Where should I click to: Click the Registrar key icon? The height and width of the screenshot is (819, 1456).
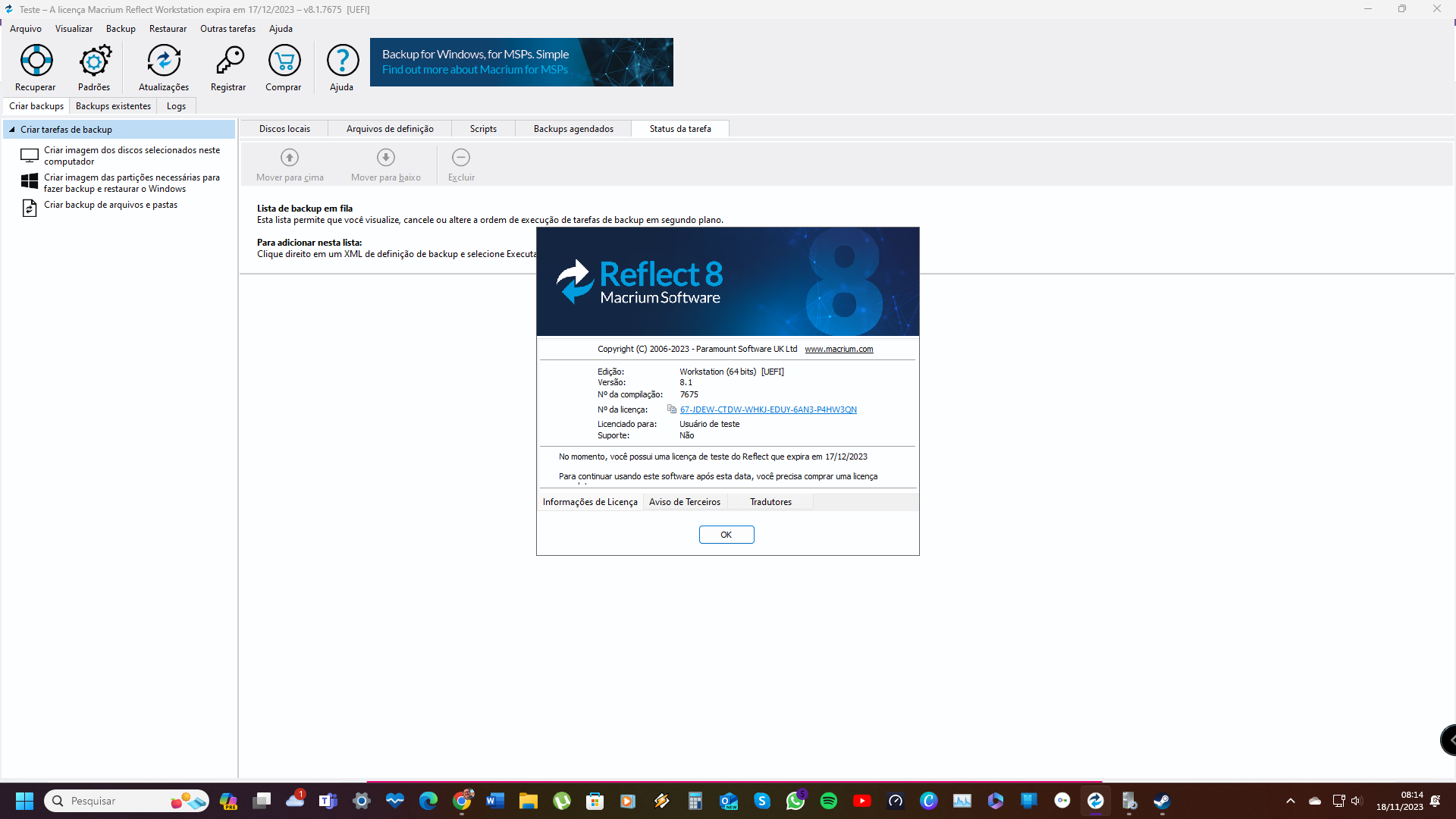click(228, 61)
